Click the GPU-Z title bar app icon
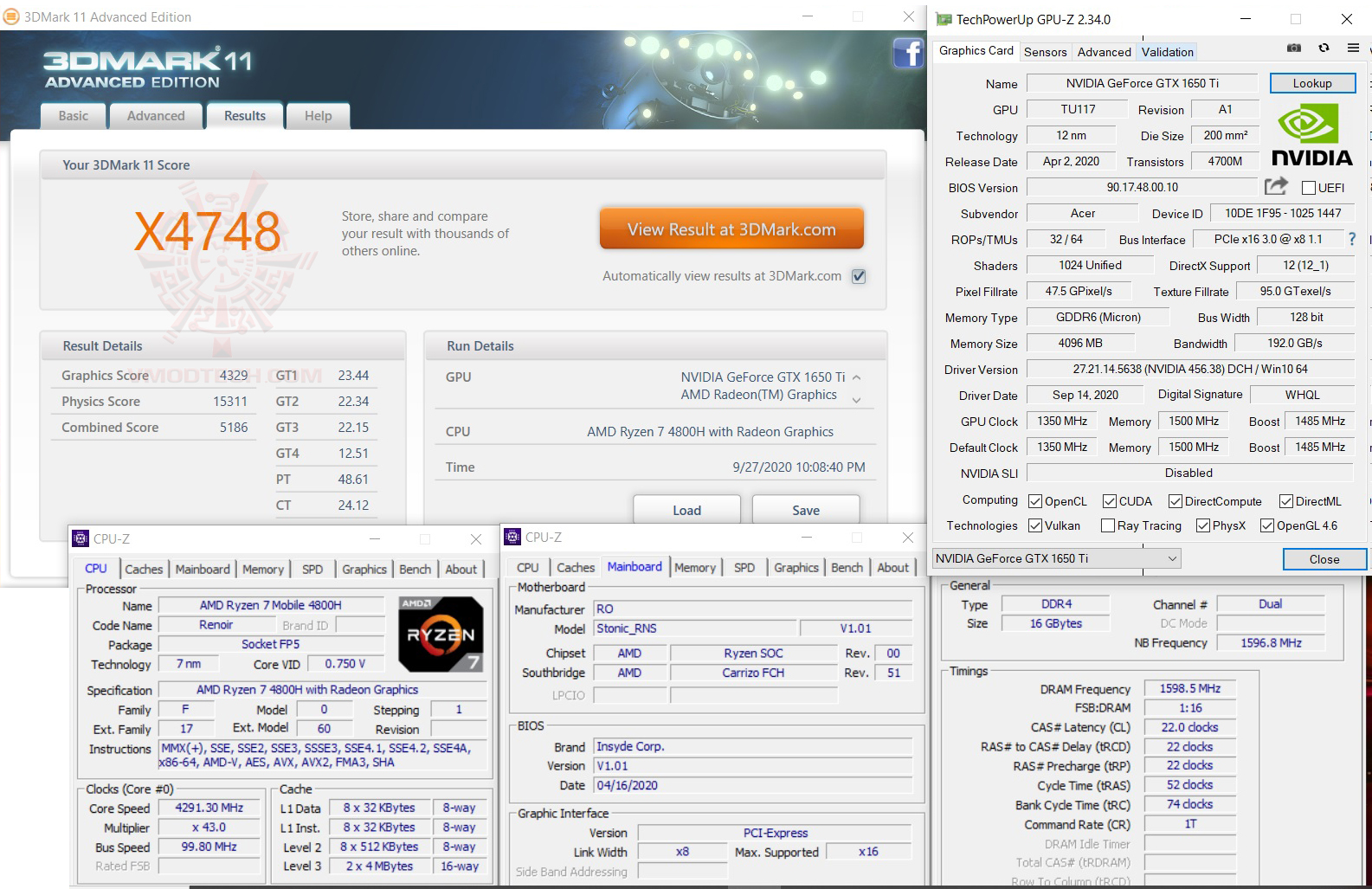The height and width of the screenshot is (889, 1372). [x=944, y=19]
